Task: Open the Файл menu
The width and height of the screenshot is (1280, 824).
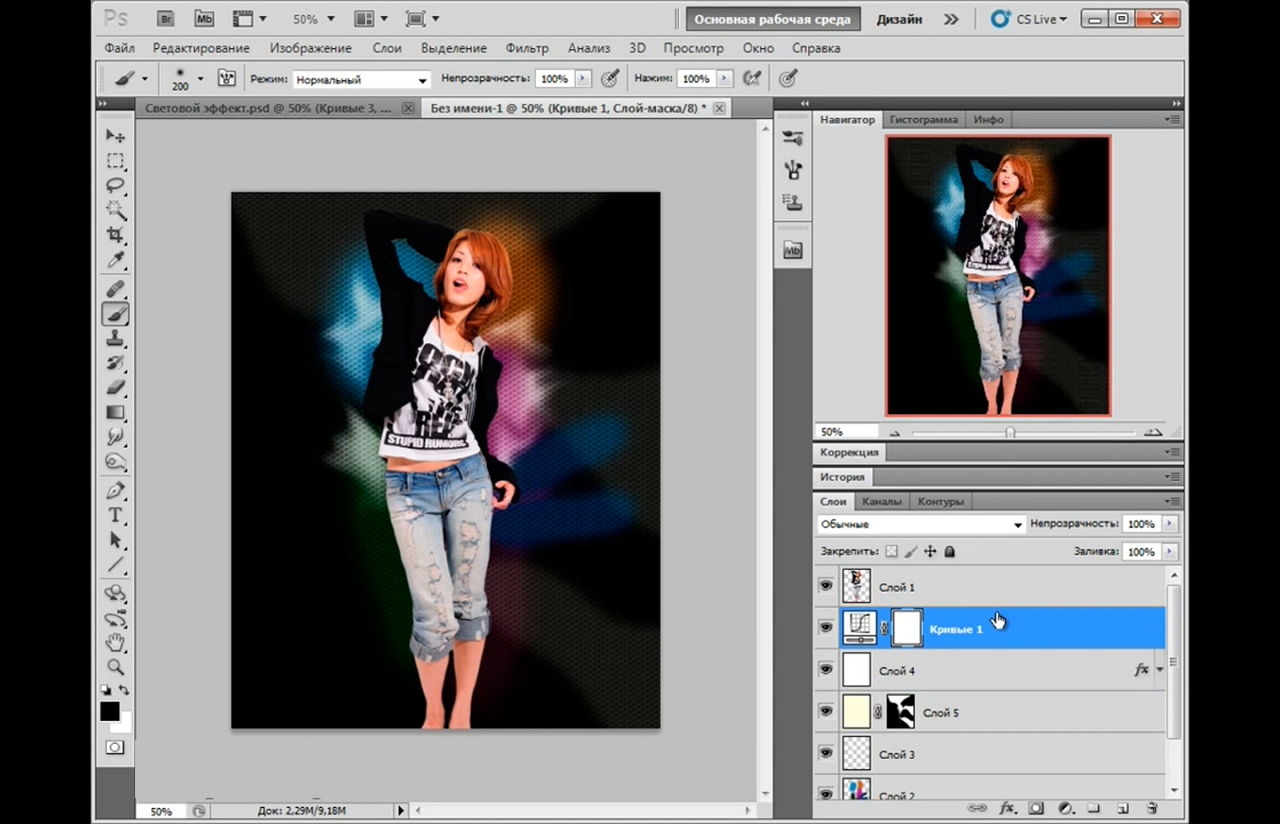Action: tap(119, 48)
